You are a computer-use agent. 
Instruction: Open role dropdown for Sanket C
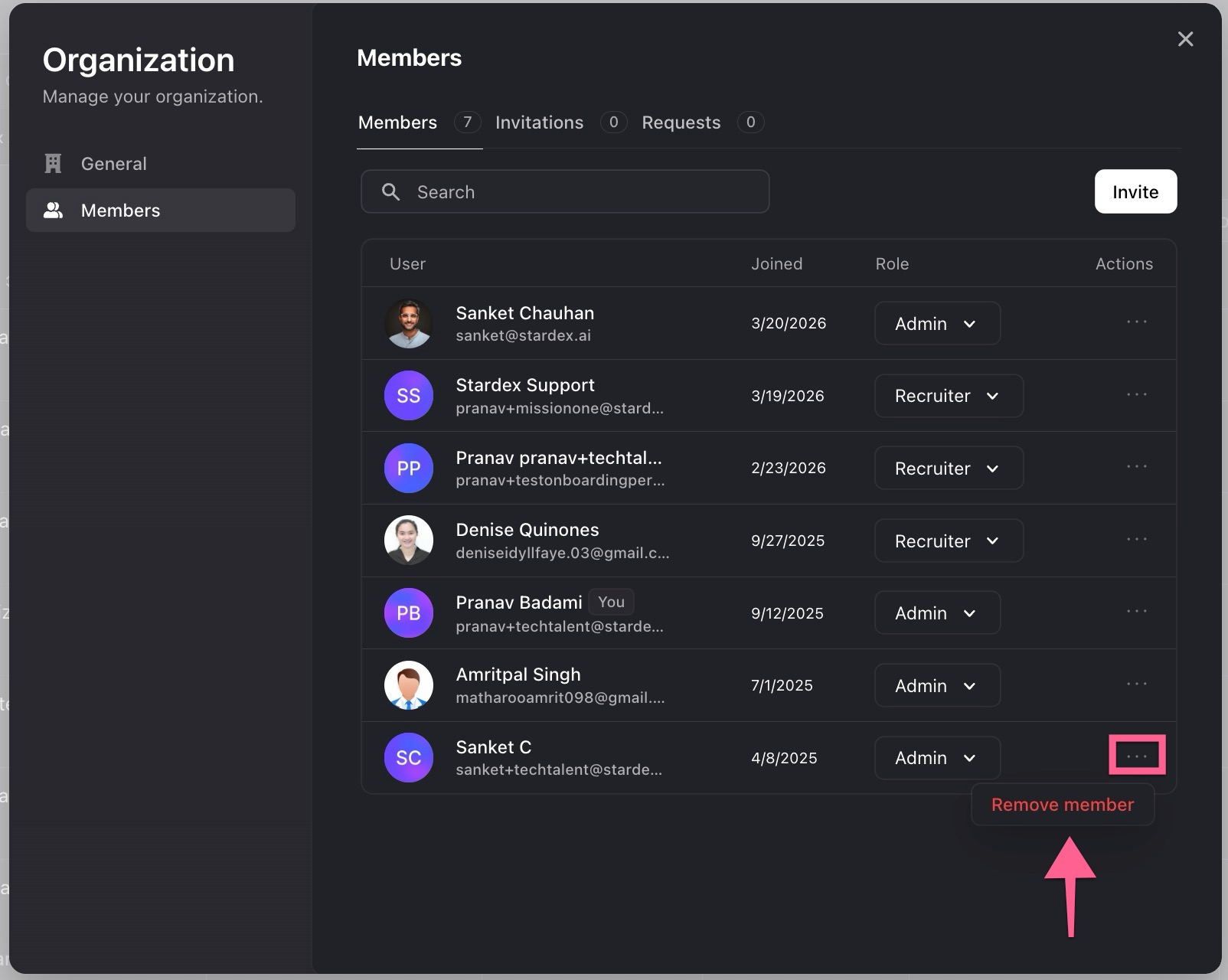937,758
